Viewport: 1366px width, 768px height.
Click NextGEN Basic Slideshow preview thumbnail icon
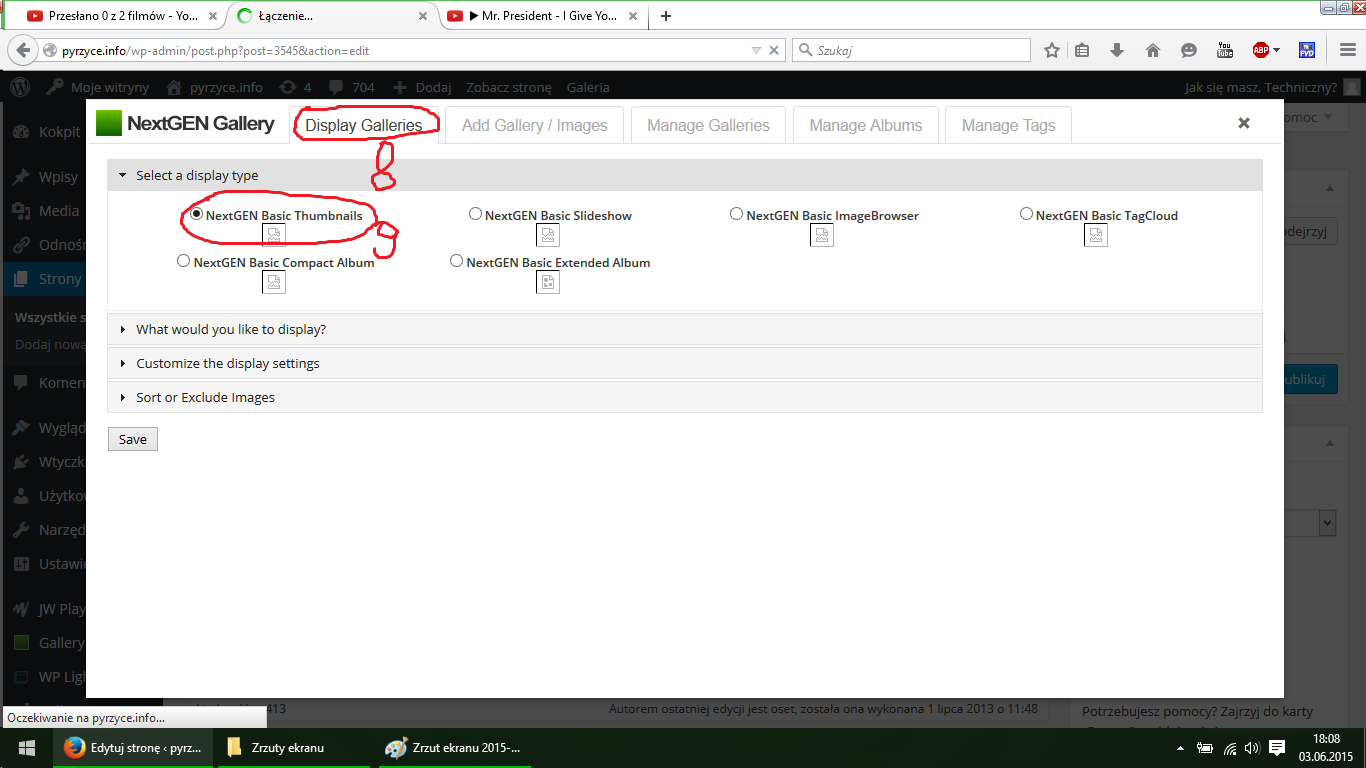tap(547, 235)
